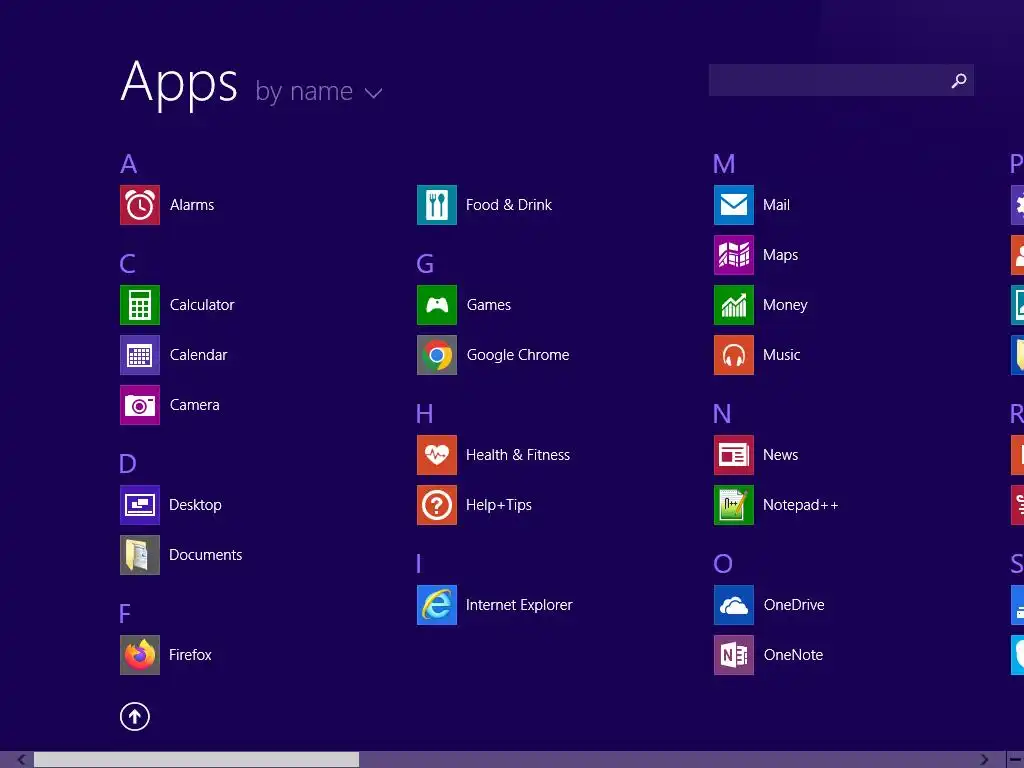1024x768 pixels.
Task: Click the horizontal scrollbar right arrow
Action: coord(984,760)
